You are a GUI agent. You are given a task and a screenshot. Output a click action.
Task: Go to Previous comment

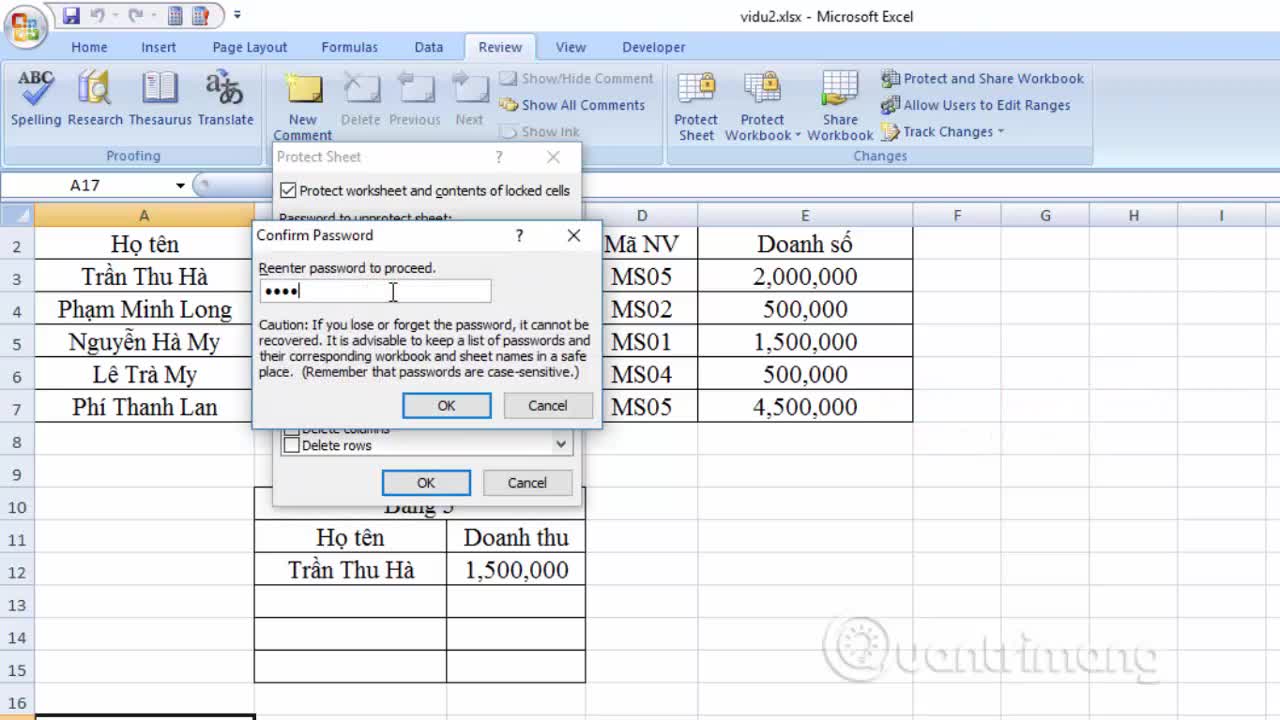pyautogui.click(x=415, y=99)
